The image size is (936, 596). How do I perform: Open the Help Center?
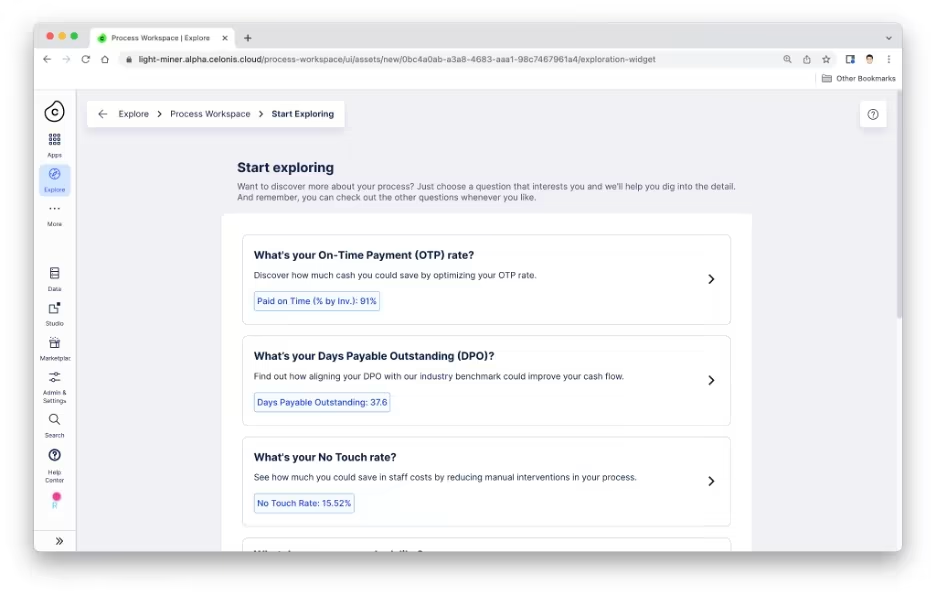tap(54, 465)
